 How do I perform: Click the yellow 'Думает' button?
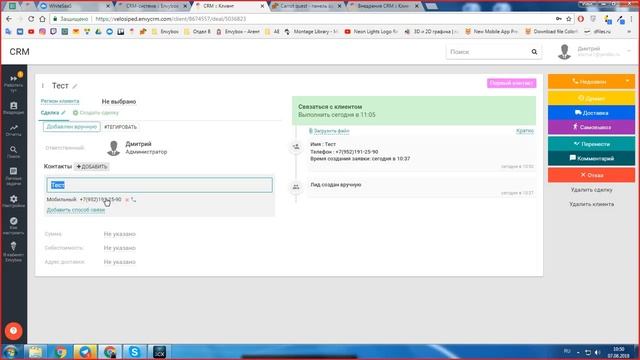click(x=591, y=98)
